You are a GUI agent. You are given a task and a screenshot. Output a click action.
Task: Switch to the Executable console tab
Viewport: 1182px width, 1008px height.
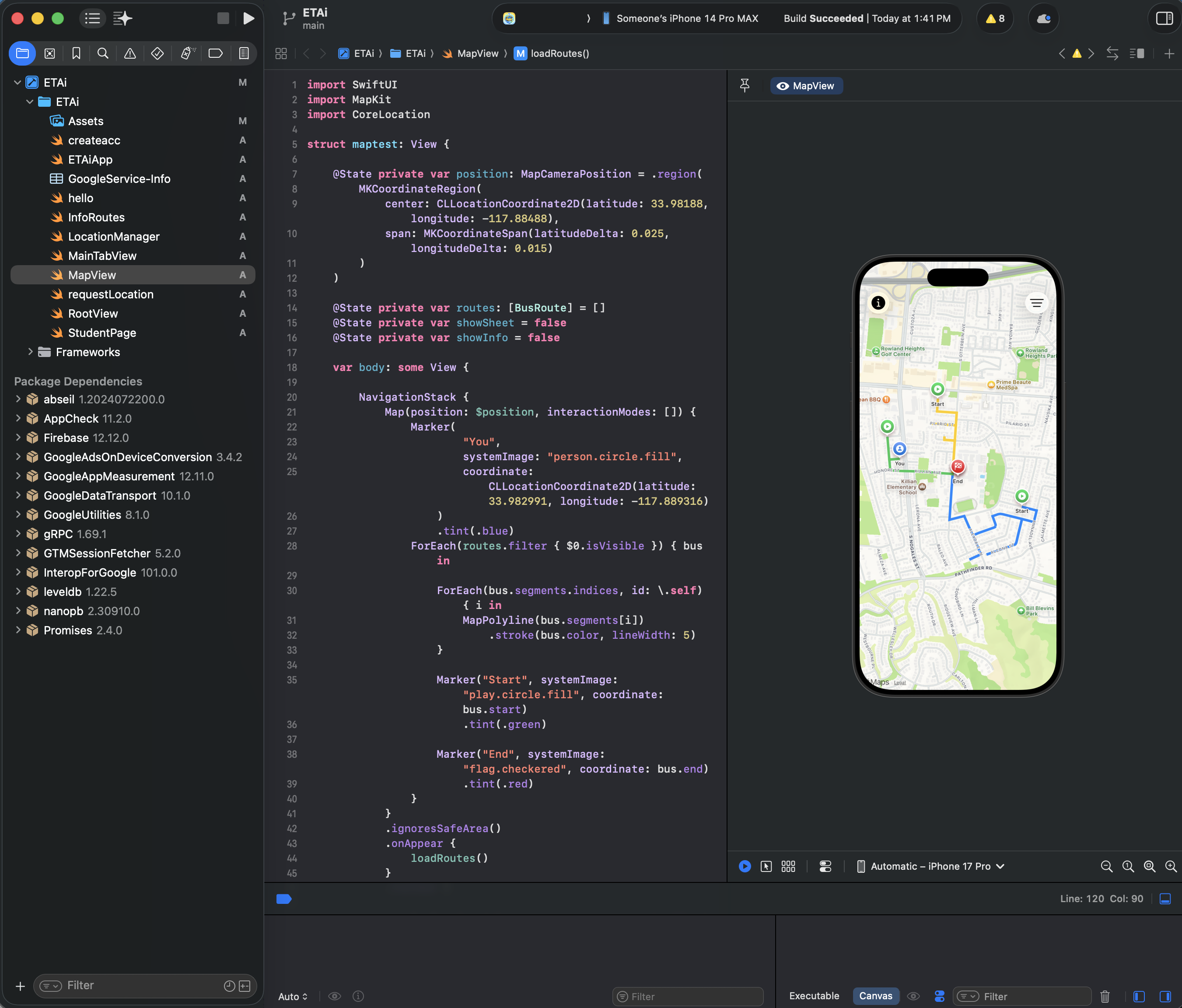click(x=814, y=996)
